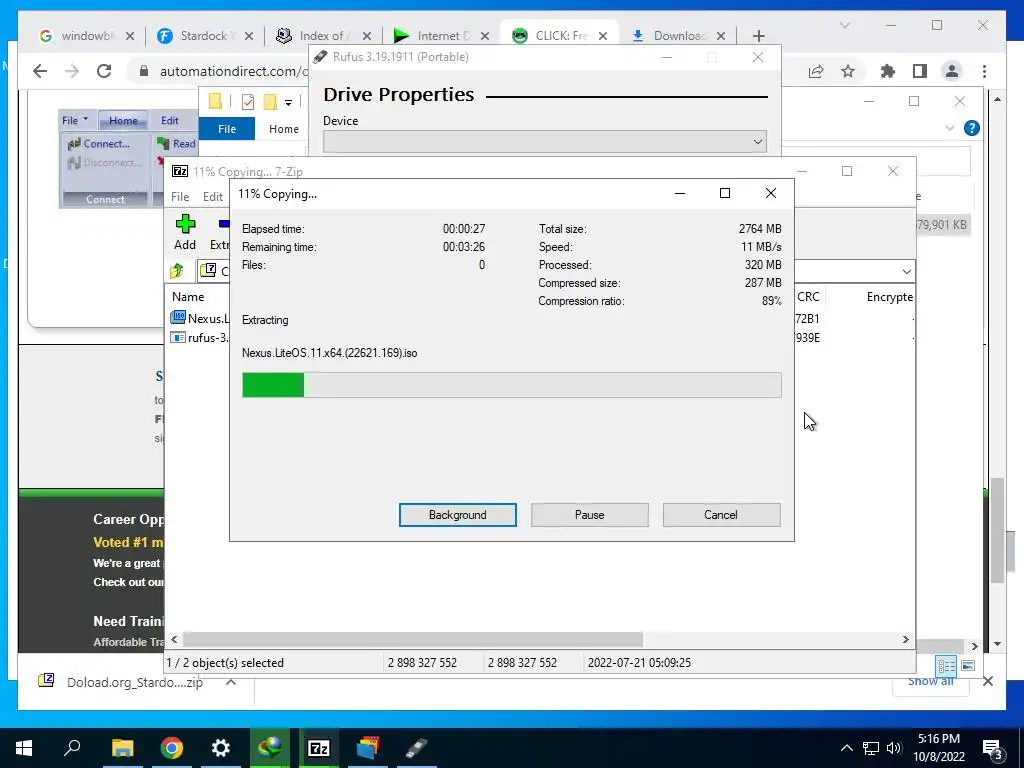The height and width of the screenshot is (768, 1024).
Task: Open a new Chrome tab with plus
Action: (758, 36)
